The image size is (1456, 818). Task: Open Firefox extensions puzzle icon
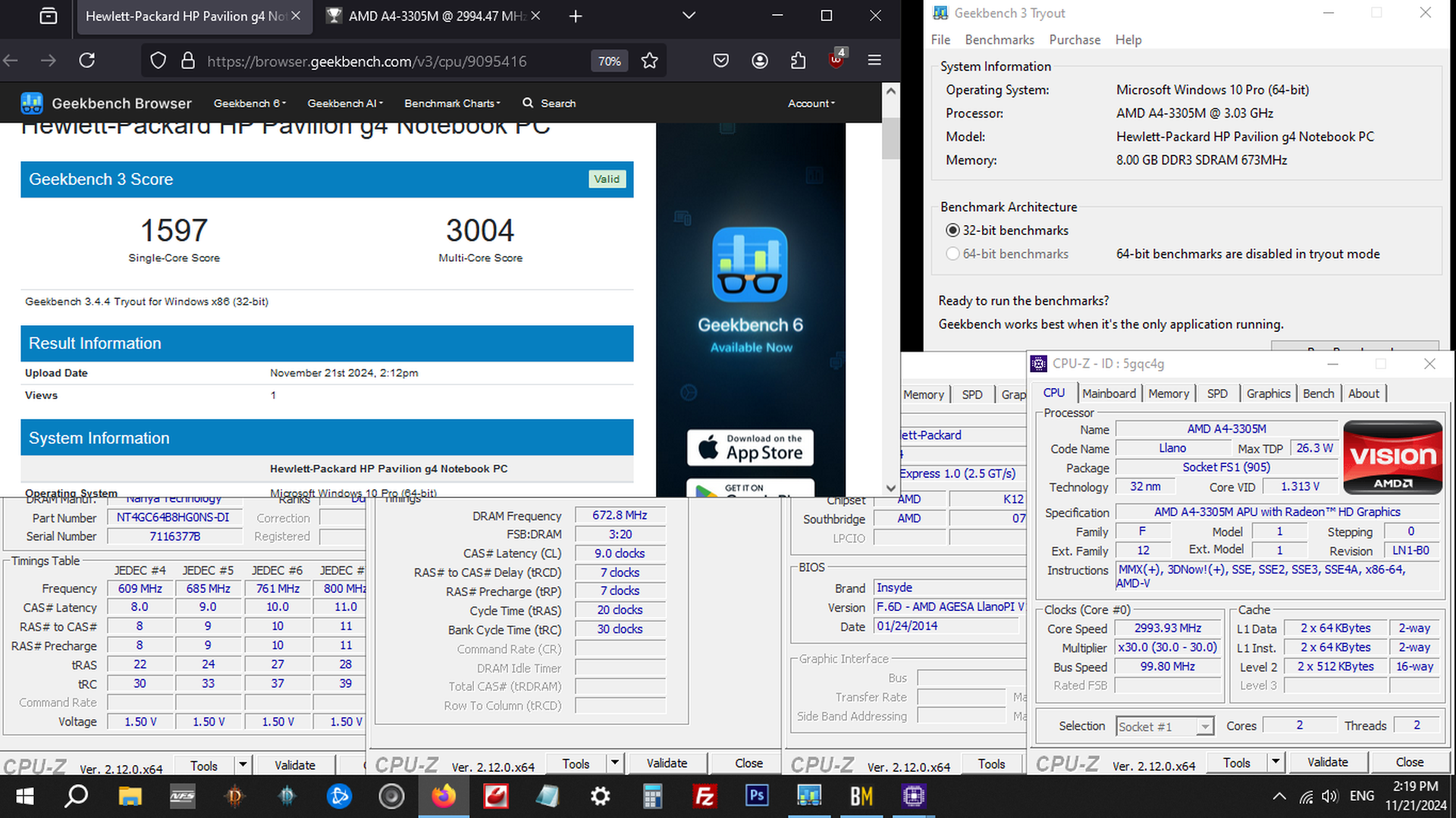pos(798,61)
